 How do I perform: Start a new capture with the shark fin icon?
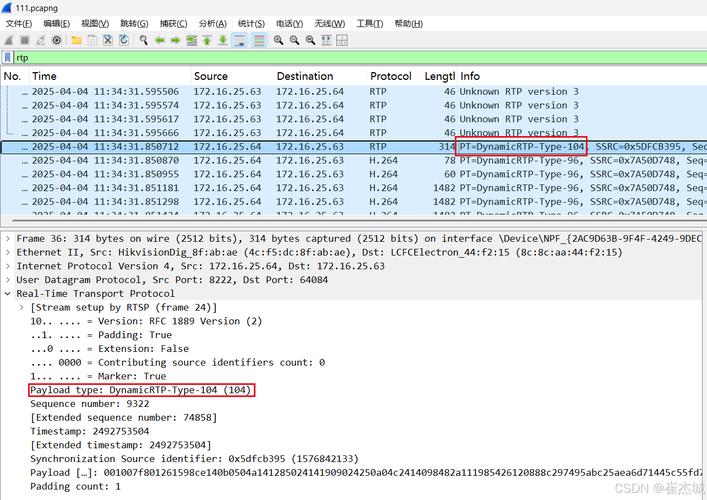[x=9, y=41]
